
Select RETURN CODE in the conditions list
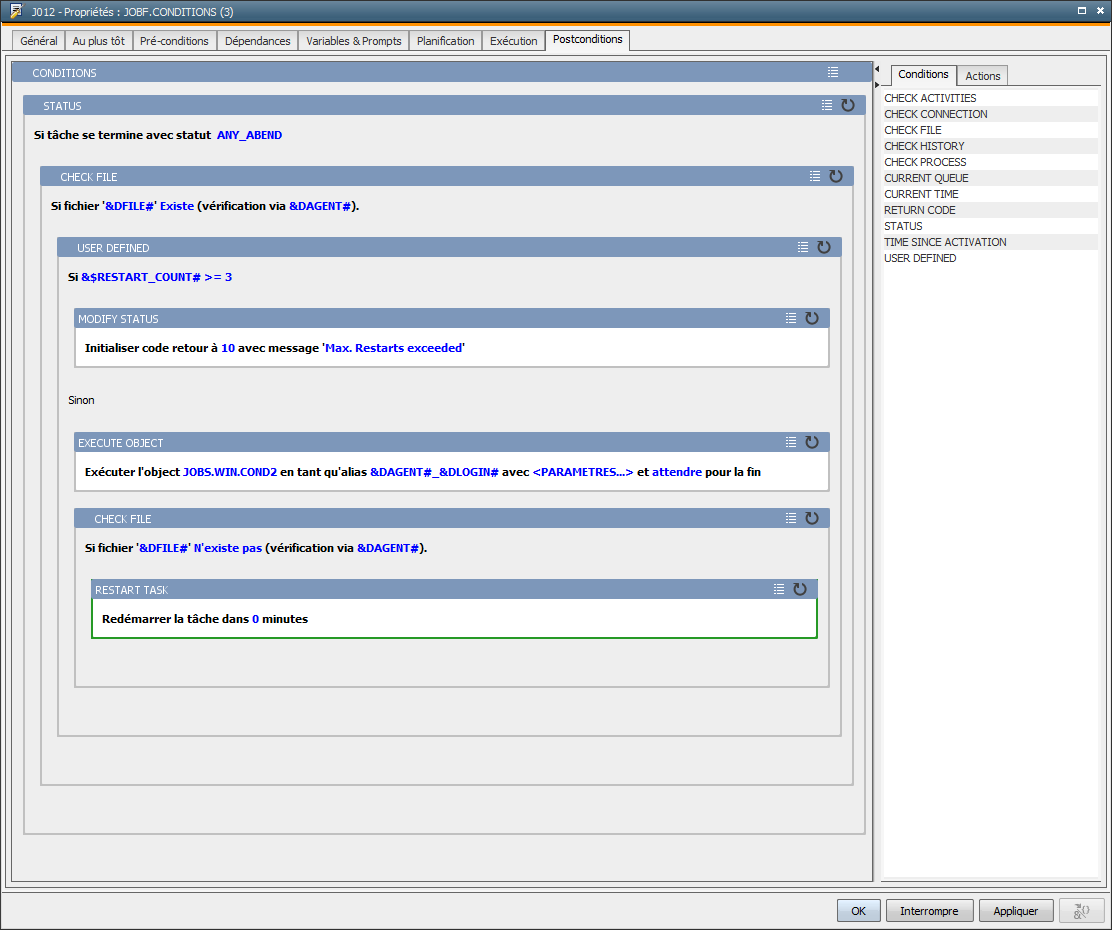(x=990, y=210)
